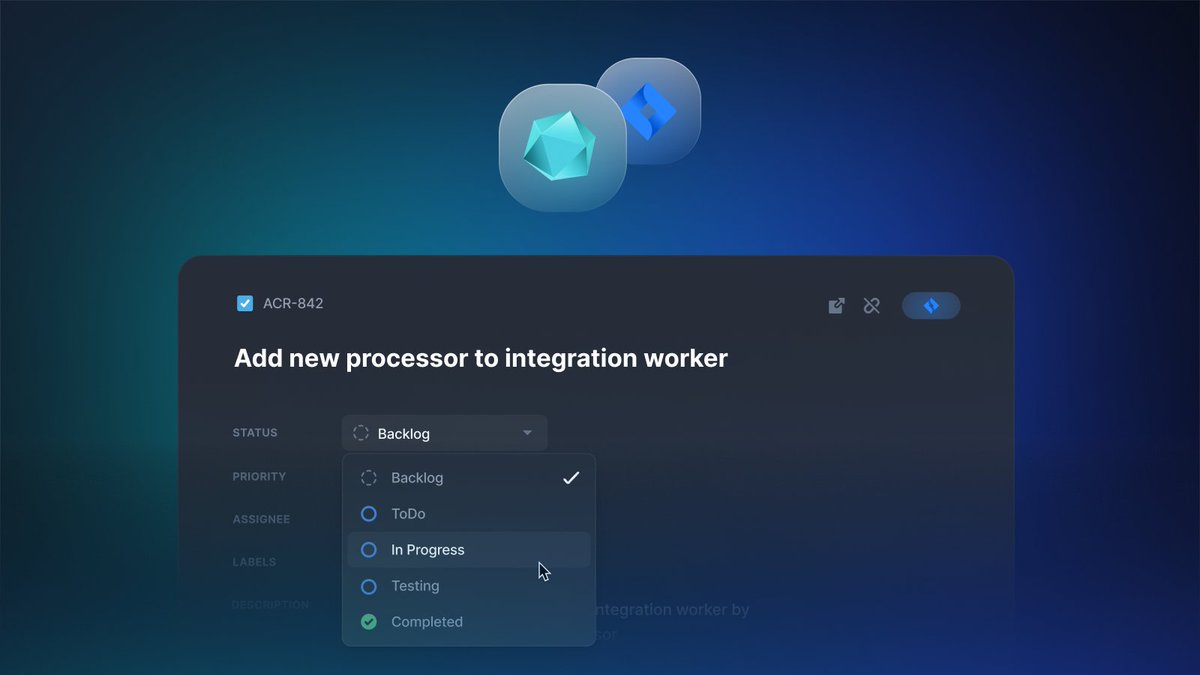The width and height of the screenshot is (1200, 675).
Task: Click the dashed circle icon beside Backlog option
Action: pyautogui.click(x=369, y=478)
